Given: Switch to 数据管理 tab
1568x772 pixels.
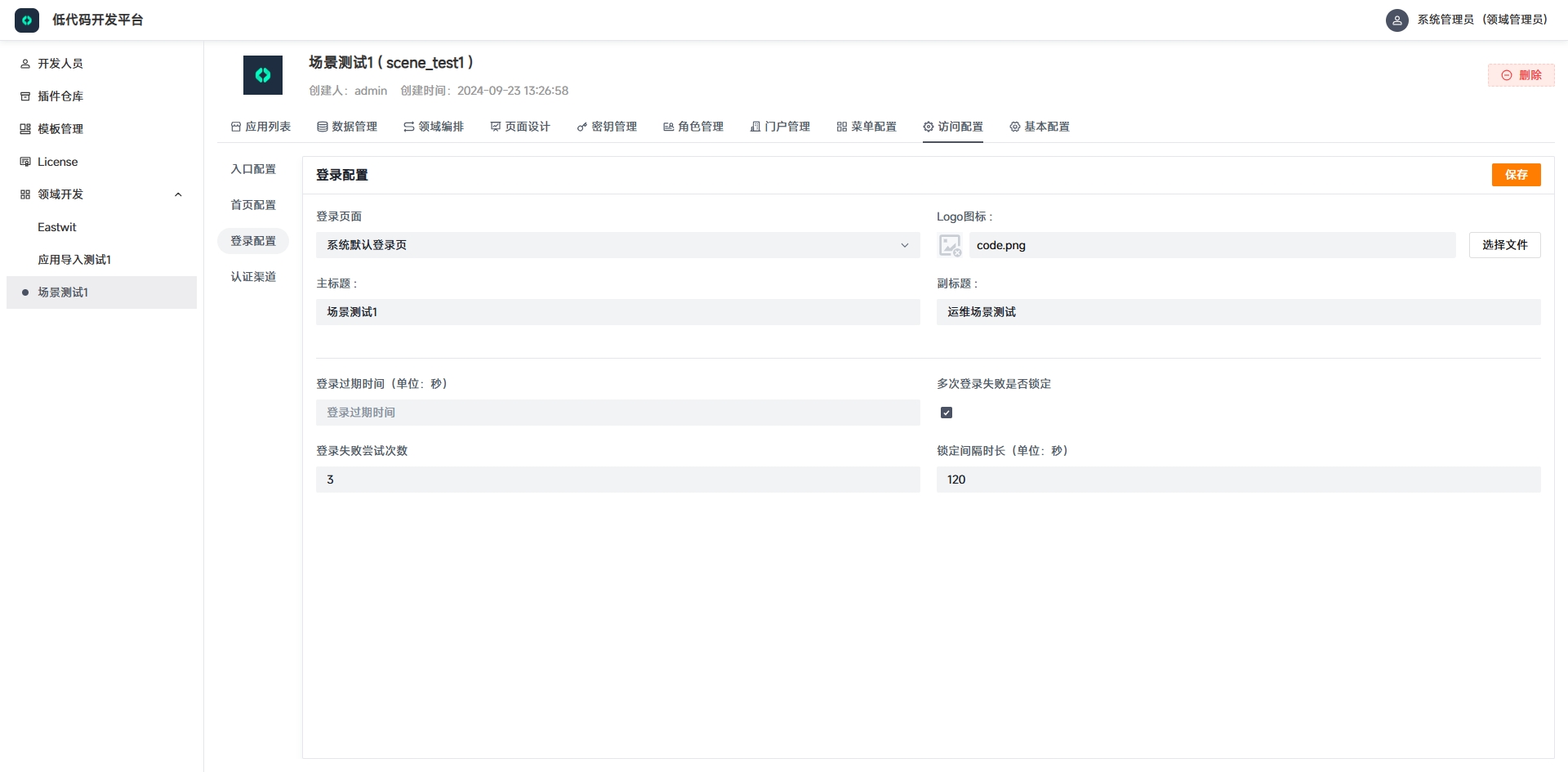Looking at the screenshot, I should point(347,127).
